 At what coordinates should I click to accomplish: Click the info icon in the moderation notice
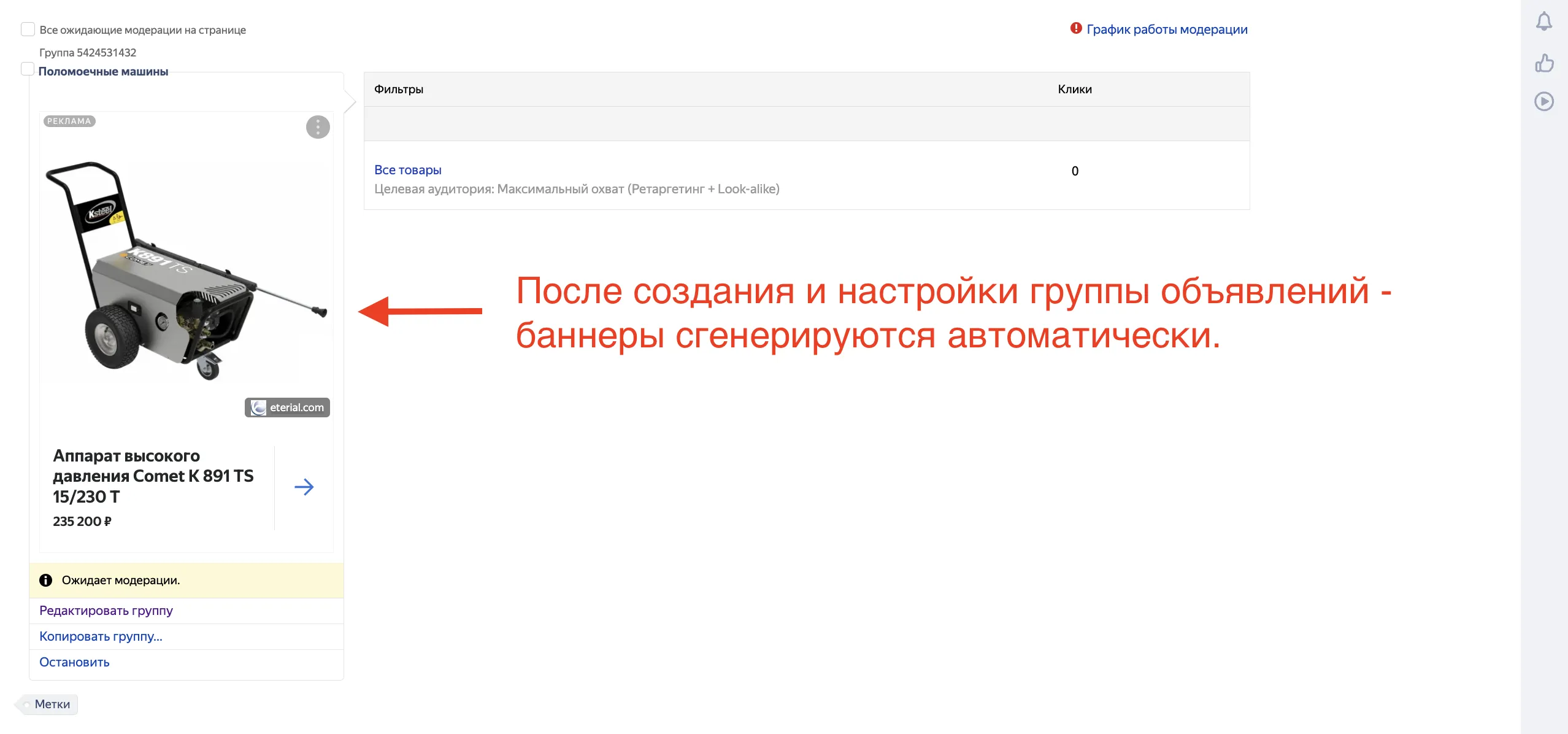(47, 579)
